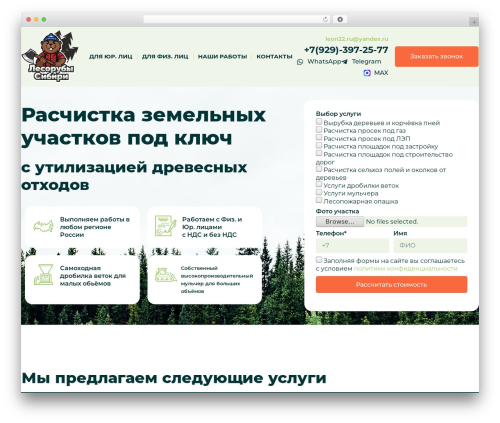The image size is (500, 423).
Task: Check Услуги дробилки веток
Action: [319, 184]
